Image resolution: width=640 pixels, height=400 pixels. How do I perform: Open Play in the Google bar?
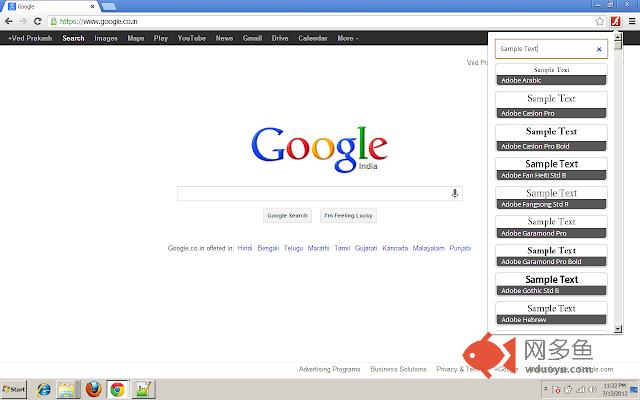[161, 38]
